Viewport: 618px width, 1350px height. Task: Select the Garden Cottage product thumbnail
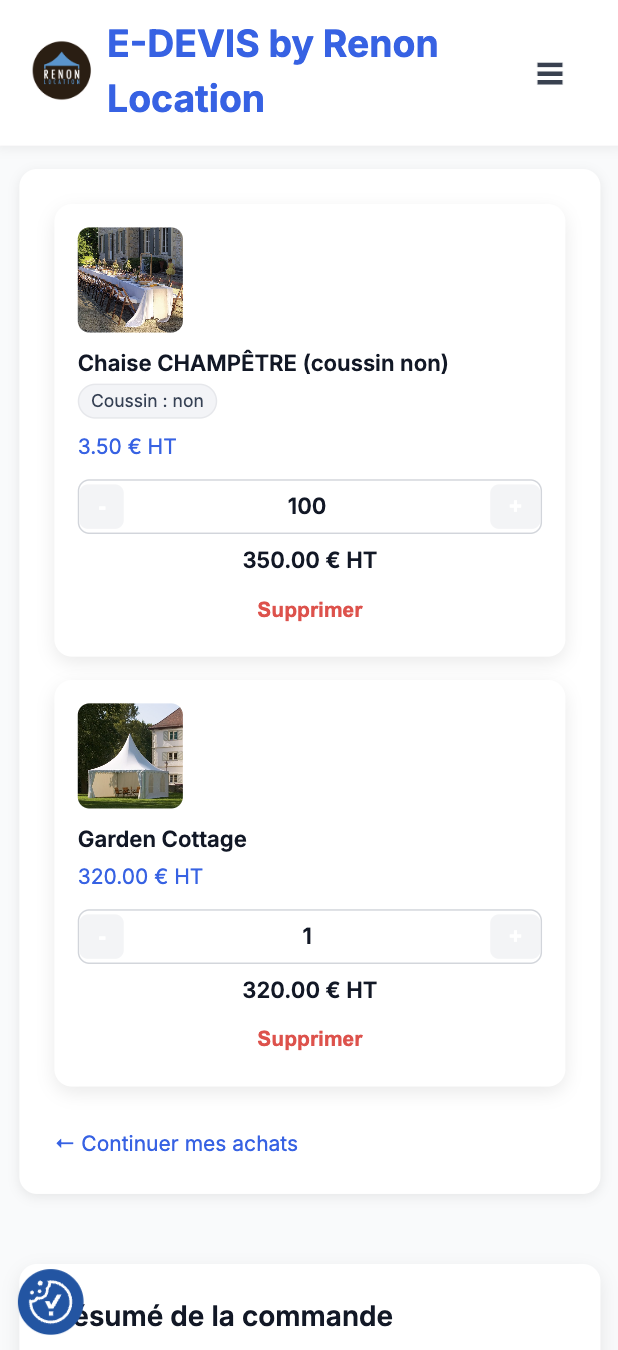coord(130,756)
